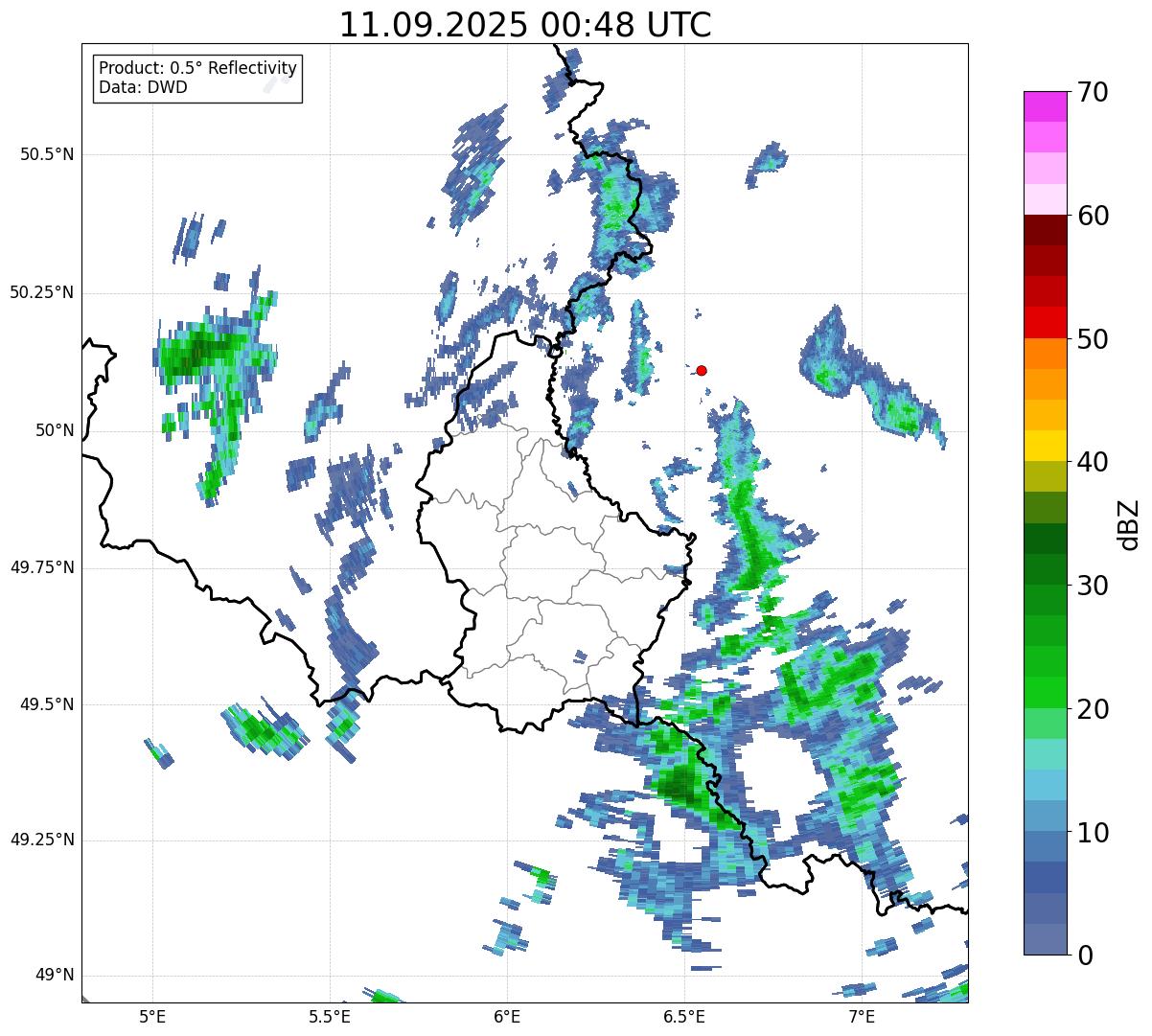
Task: Click the dBZ colorbar axis label
Action: [x=1128, y=523]
